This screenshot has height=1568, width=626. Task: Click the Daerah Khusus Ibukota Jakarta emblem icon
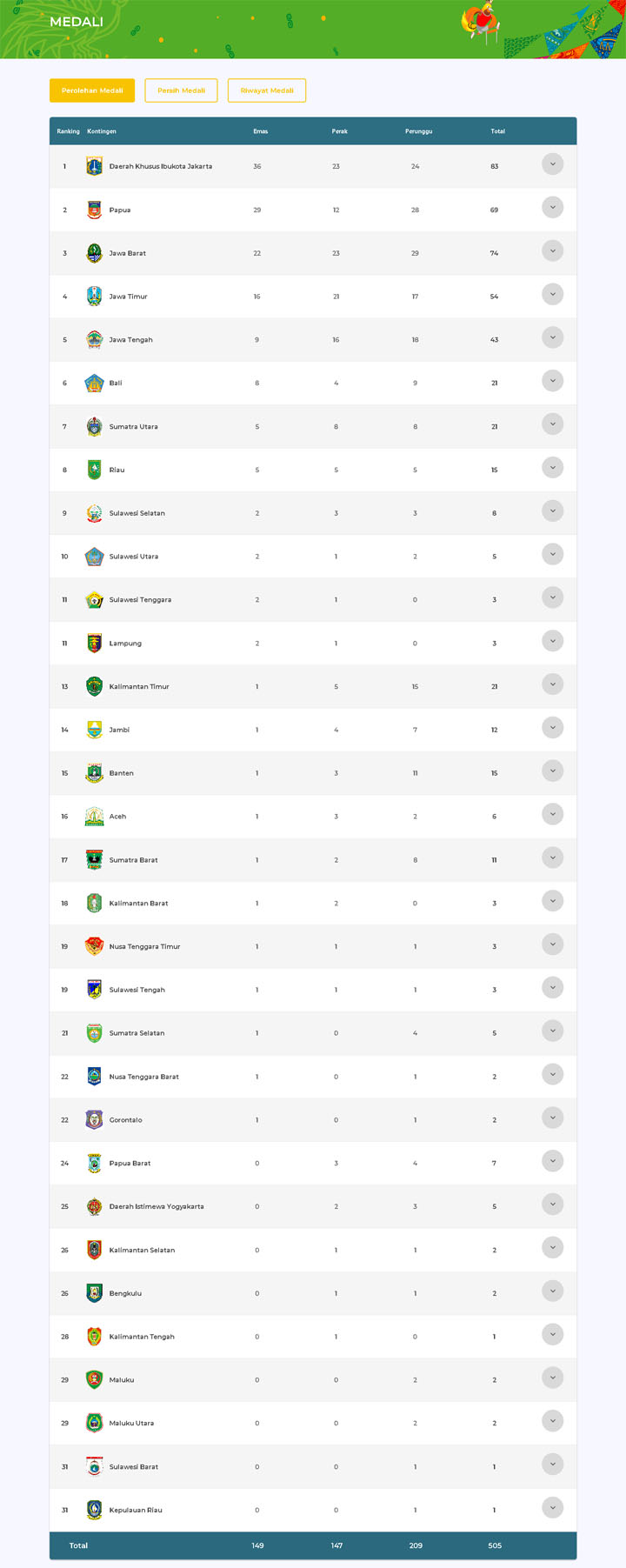click(94, 166)
